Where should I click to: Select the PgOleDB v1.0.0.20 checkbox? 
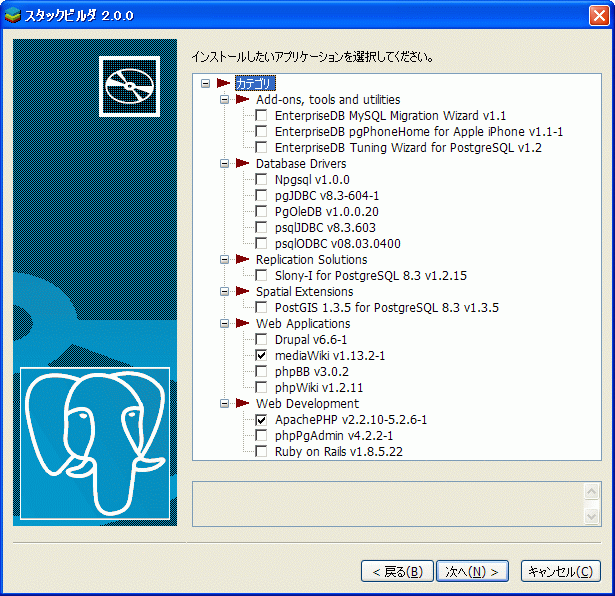pos(261,211)
